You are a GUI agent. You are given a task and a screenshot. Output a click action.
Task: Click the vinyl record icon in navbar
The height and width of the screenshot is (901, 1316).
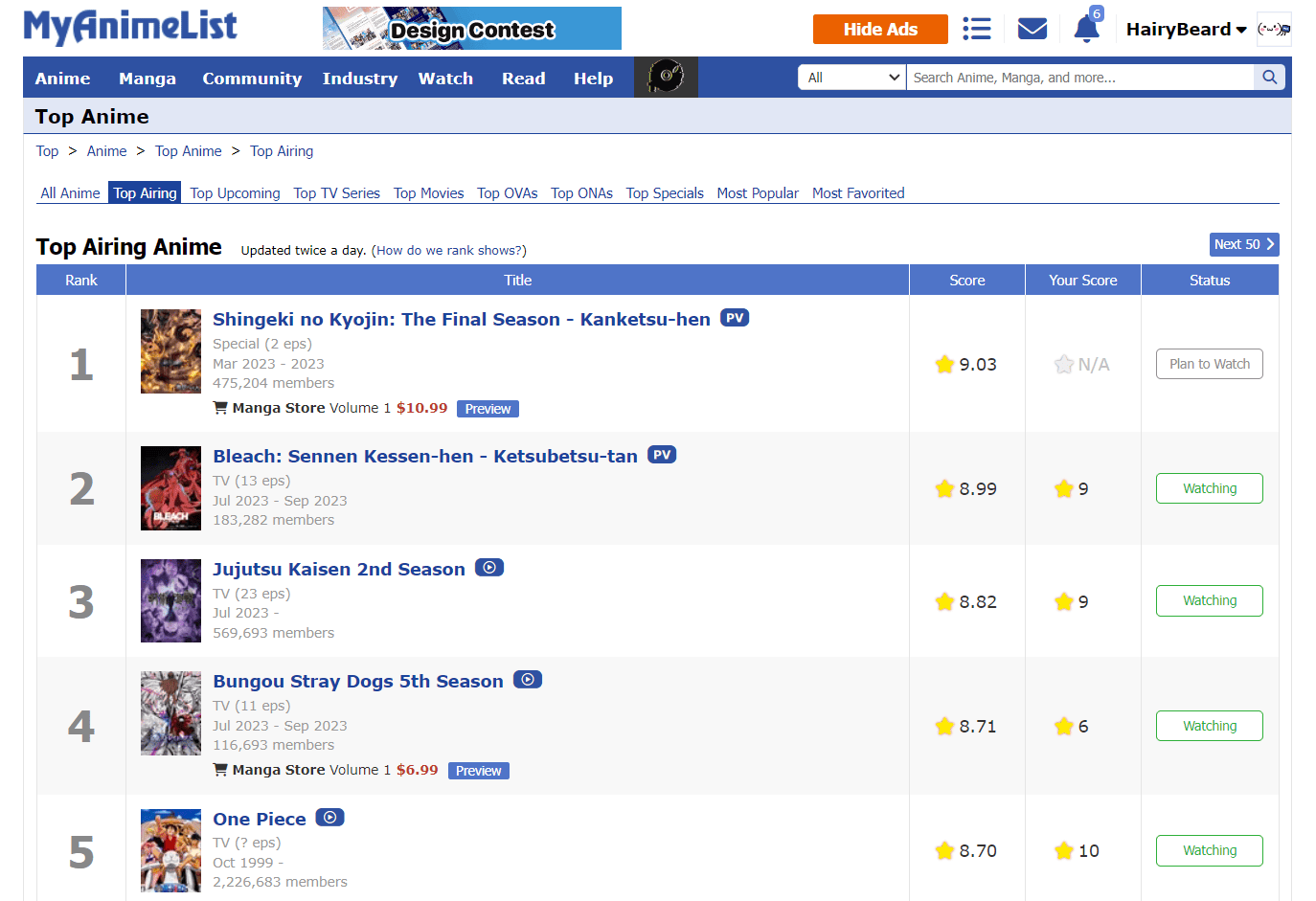(x=666, y=77)
